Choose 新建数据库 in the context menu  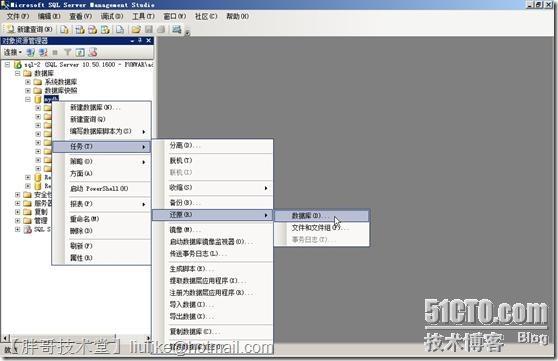[x=102, y=108]
